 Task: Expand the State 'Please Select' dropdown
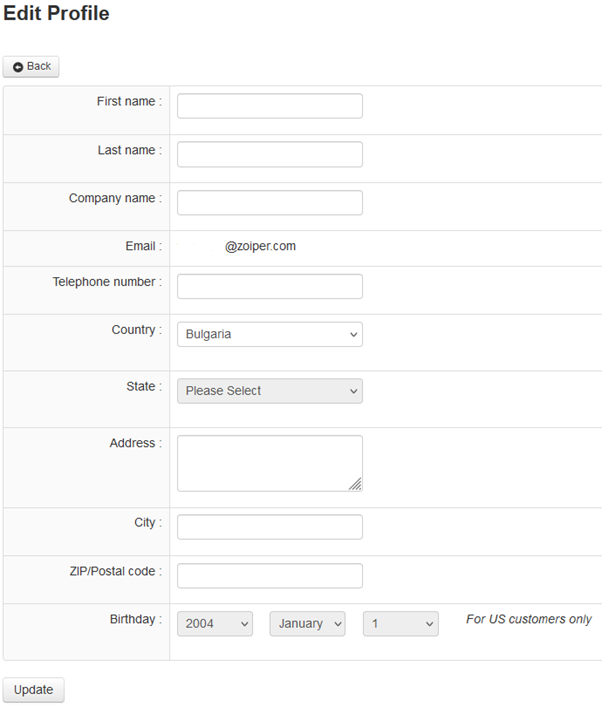[269, 391]
